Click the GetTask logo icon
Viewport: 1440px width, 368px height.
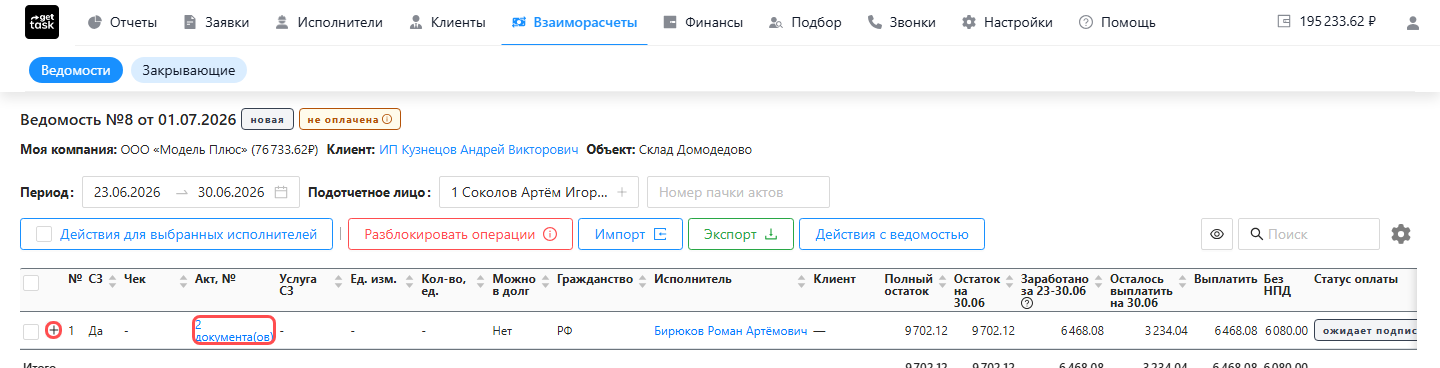click(41, 22)
